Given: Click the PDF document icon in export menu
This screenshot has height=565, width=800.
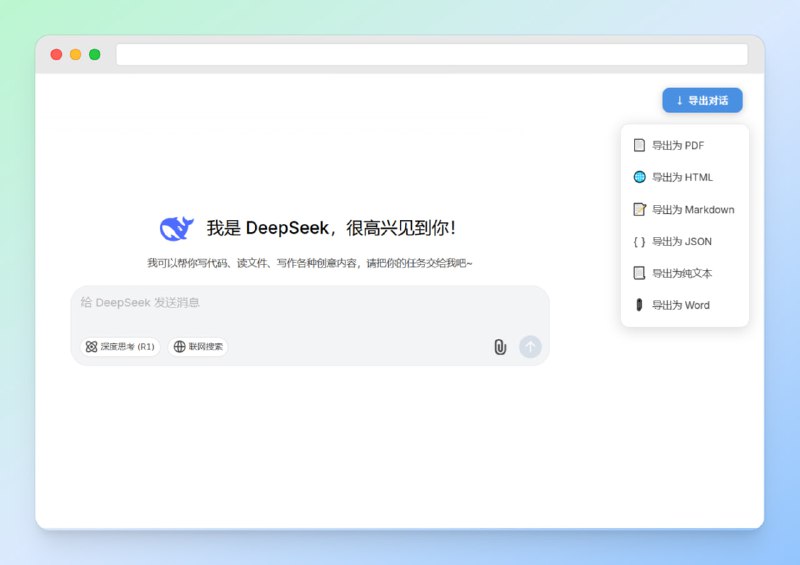Looking at the screenshot, I should click(639, 145).
